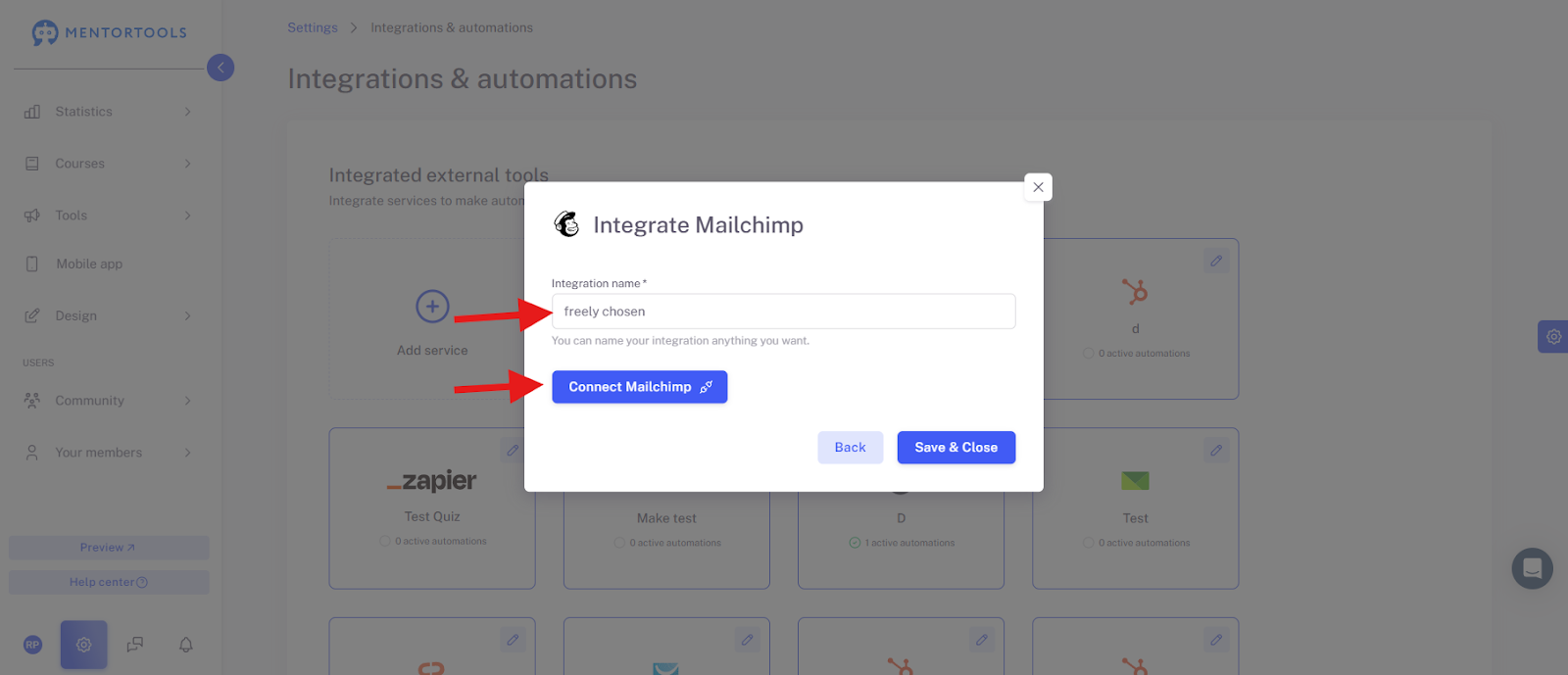Click the Mailchimp logo in the dialog
The width and height of the screenshot is (1568, 675).
tap(567, 224)
